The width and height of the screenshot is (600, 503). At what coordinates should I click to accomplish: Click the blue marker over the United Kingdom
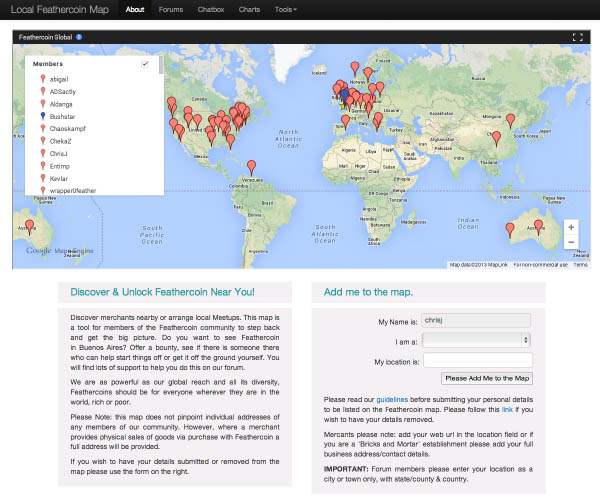[345, 97]
